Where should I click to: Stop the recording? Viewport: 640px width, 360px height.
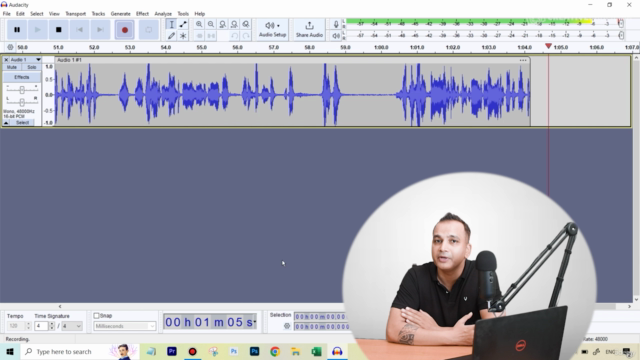58,30
